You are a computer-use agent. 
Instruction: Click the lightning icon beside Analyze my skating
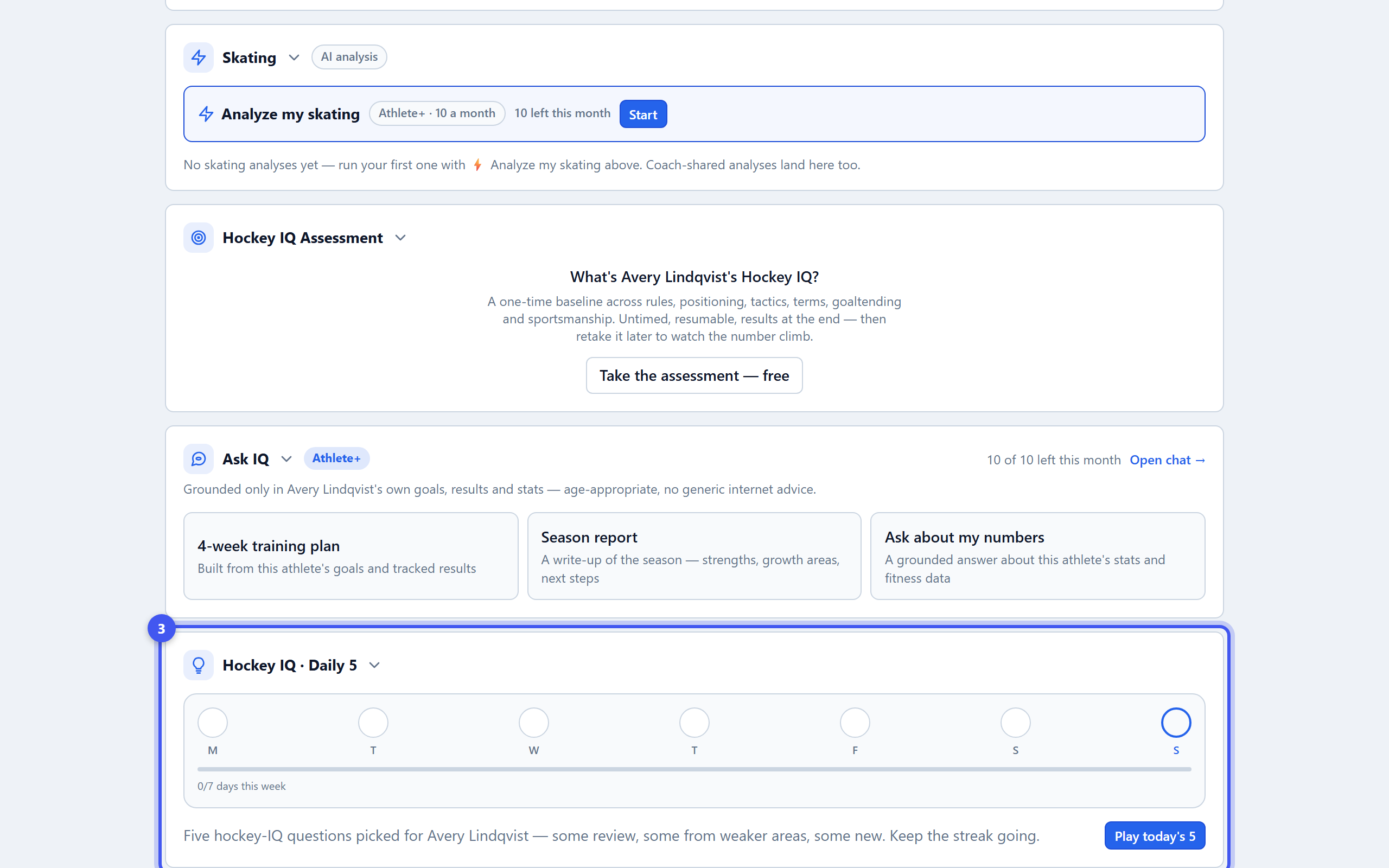(206, 114)
